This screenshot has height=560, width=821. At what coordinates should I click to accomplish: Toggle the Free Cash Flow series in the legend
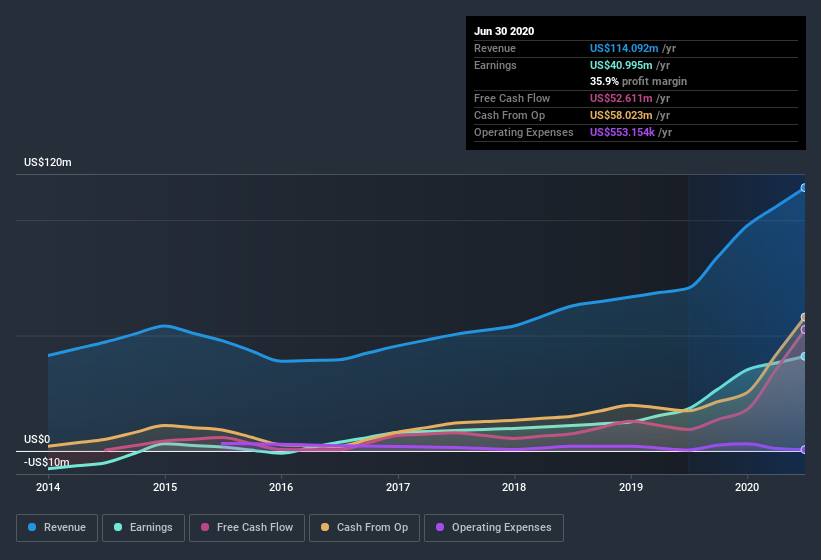point(247,528)
